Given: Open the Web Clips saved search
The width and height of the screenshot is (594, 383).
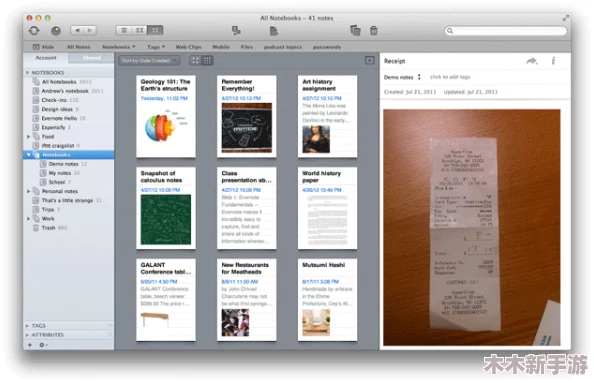Looking at the screenshot, I should click(x=188, y=47).
